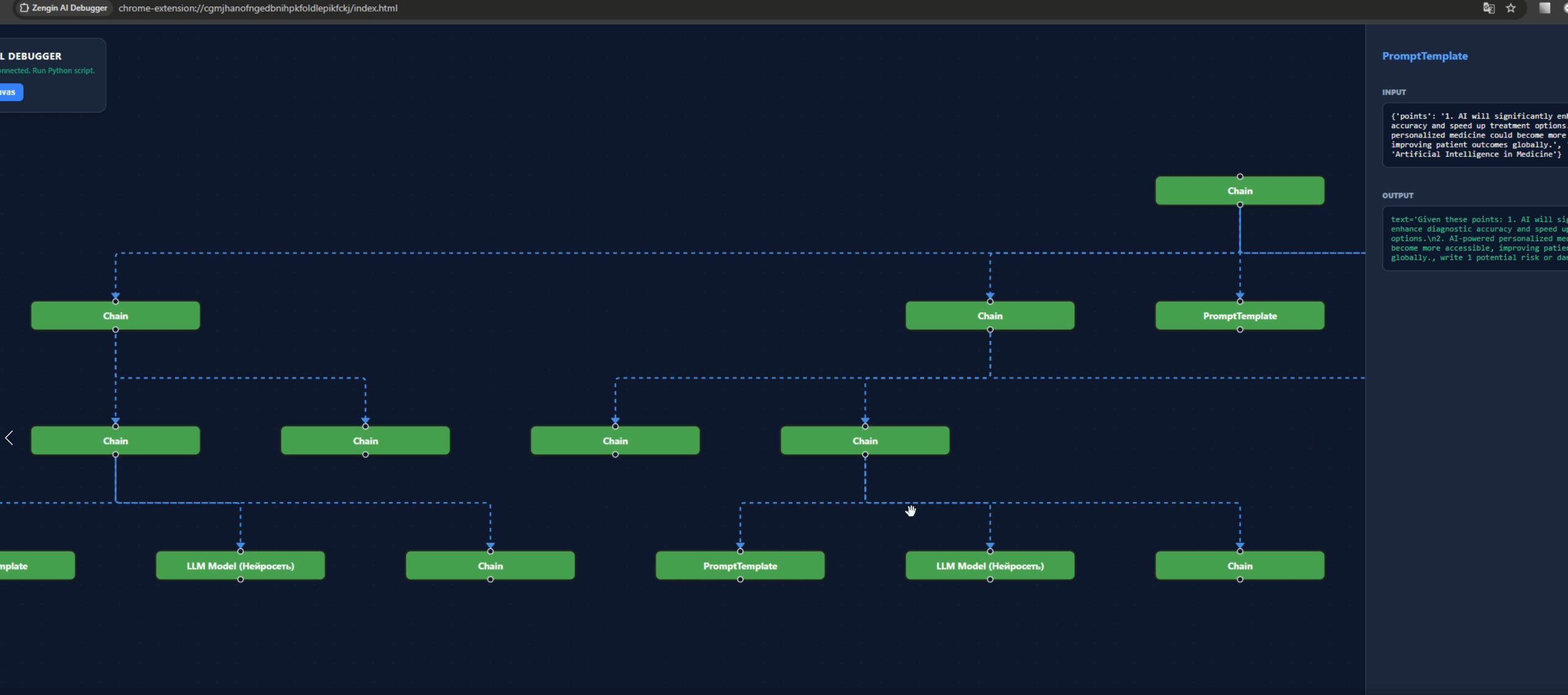Select the leaf Chain node branching from far-left Chain

[x=365, y=440]
